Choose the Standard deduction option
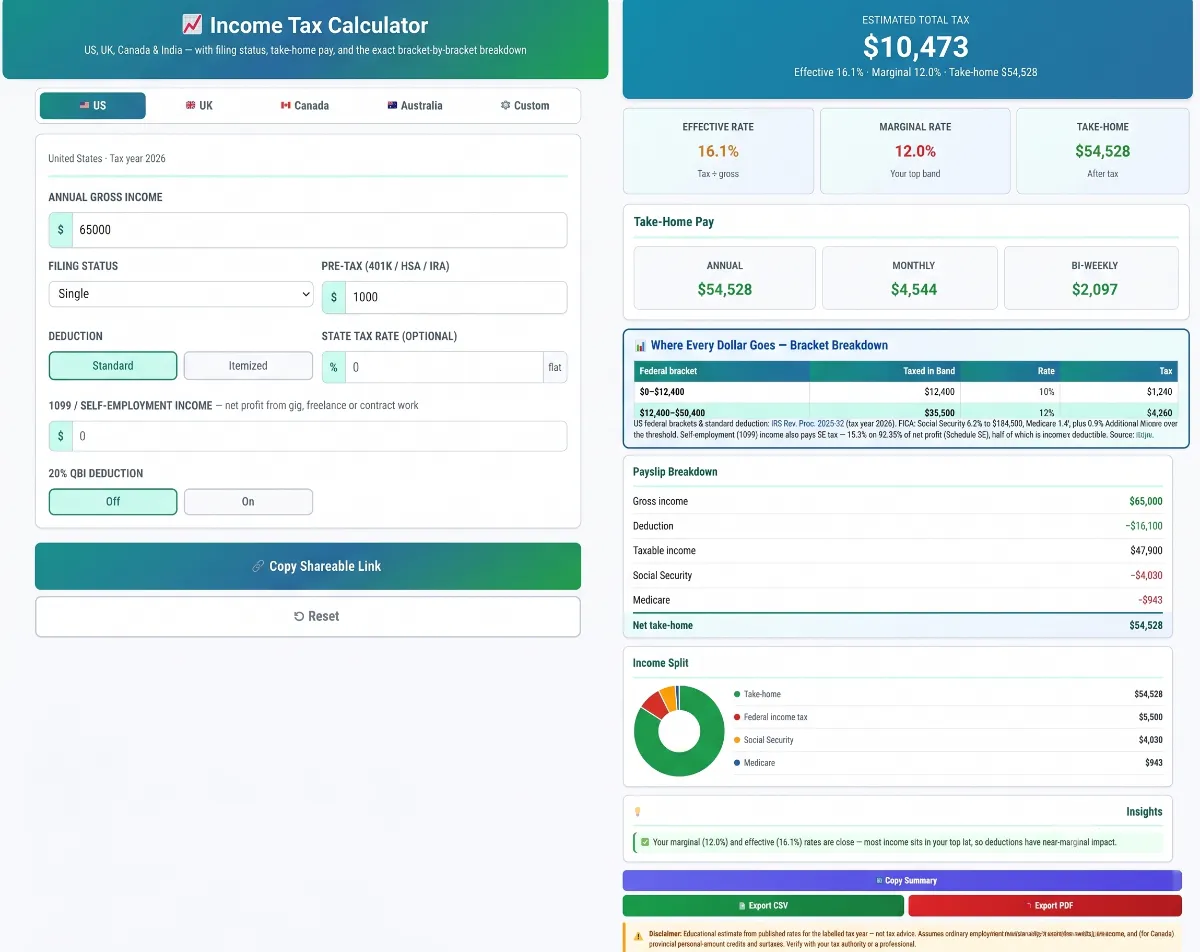This screenshot has width=1200, height=952. (x=113, y=366)
